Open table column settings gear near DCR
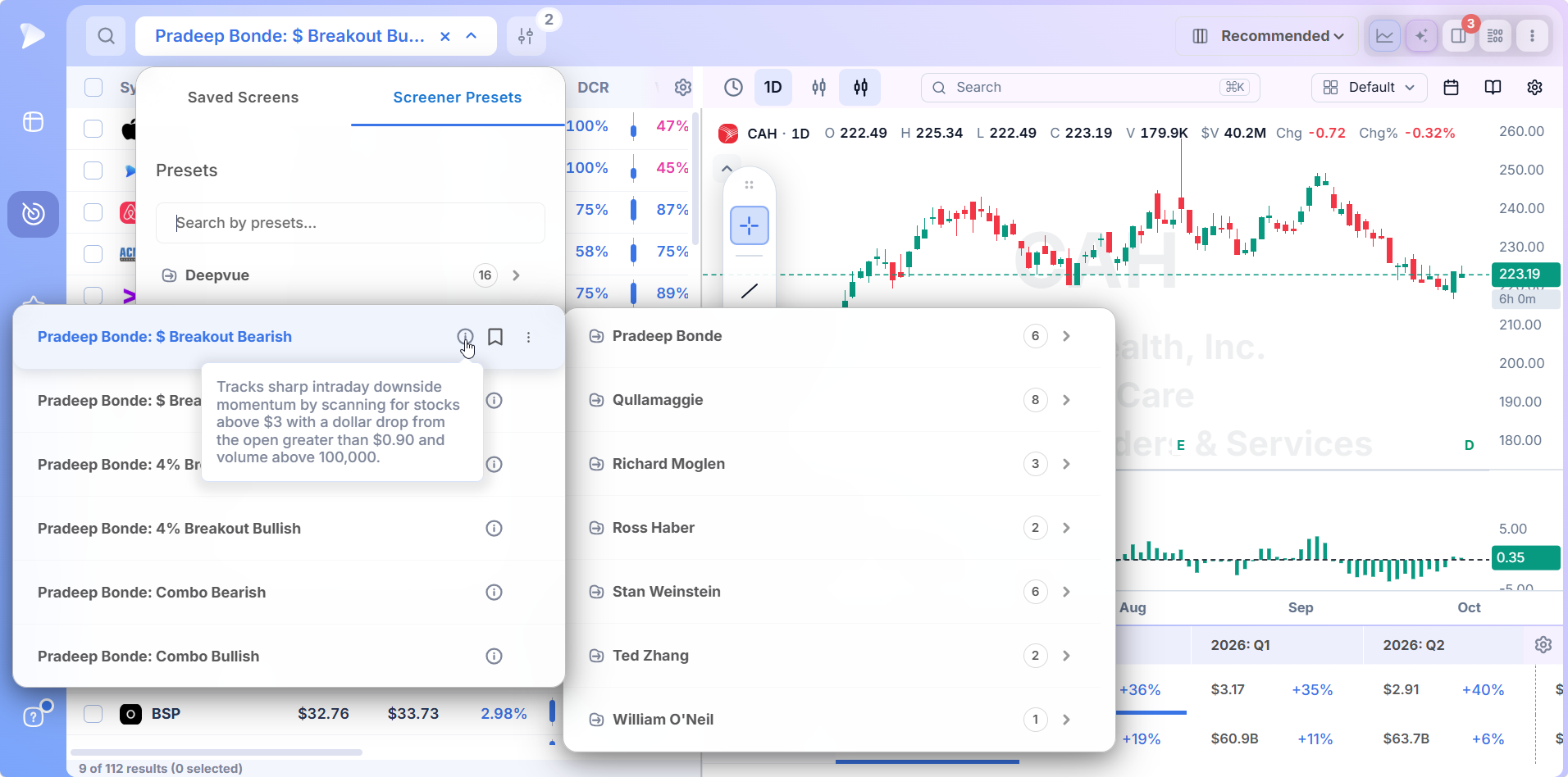This screenshot has height=777, width=1568. pyautogui.click(x=682, y=88)
